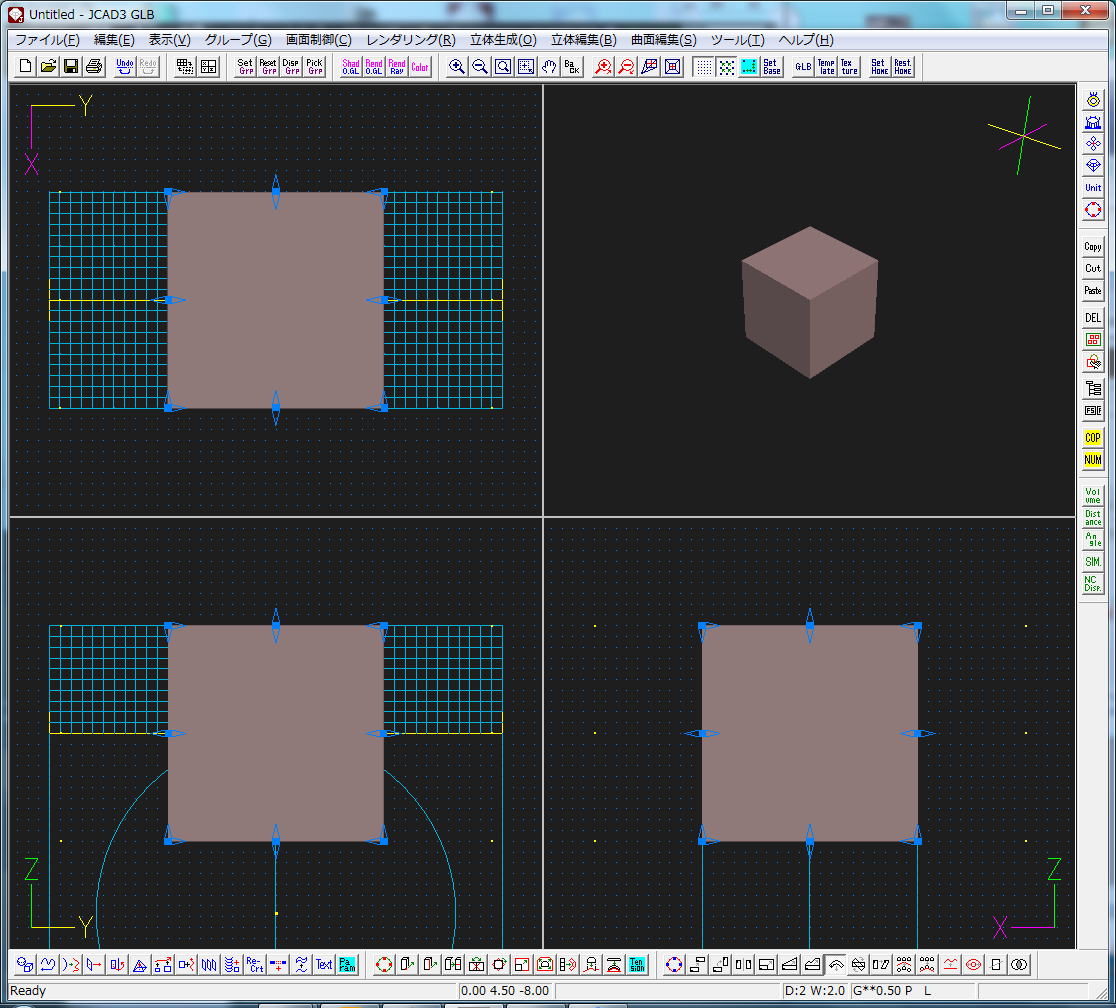Screen dimensions: 1116x1008
Task: Create a new file with the blank page icon
Action: [25, 67]
